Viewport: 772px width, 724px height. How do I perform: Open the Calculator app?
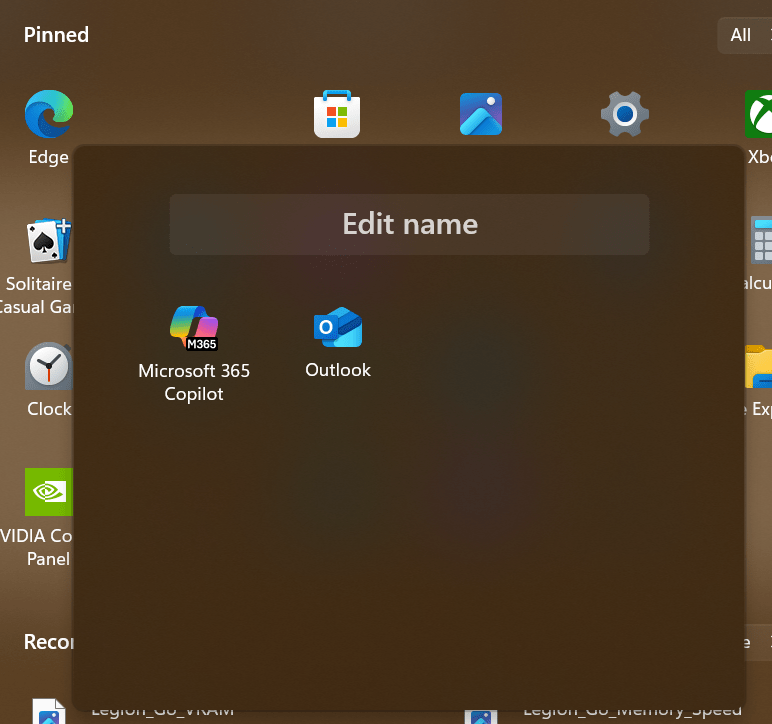(x=761, y=242)
